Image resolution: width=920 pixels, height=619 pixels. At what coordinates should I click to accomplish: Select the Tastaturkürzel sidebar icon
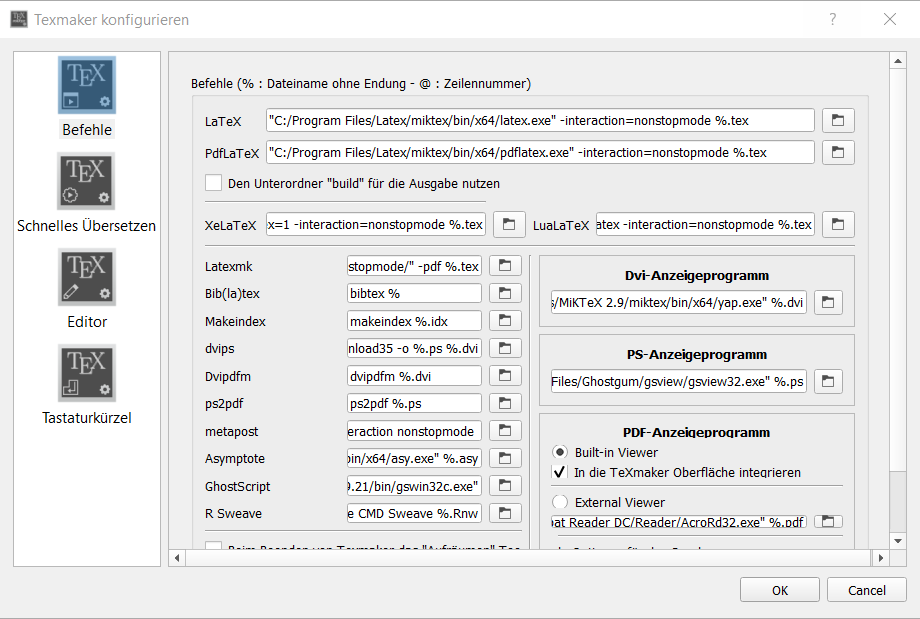pos(87,373)
